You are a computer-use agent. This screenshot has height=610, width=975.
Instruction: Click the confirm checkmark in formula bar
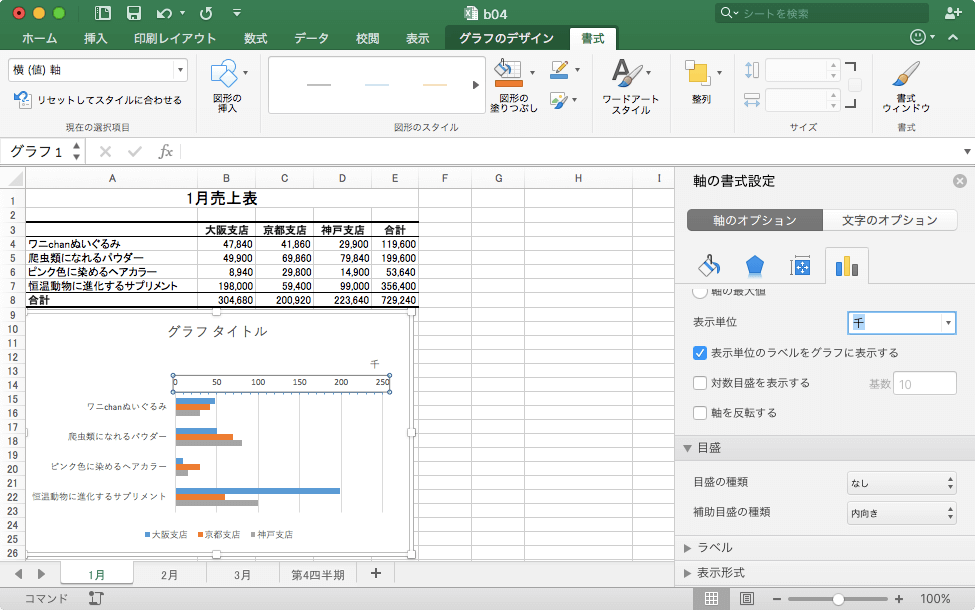(x=135, y=151)
